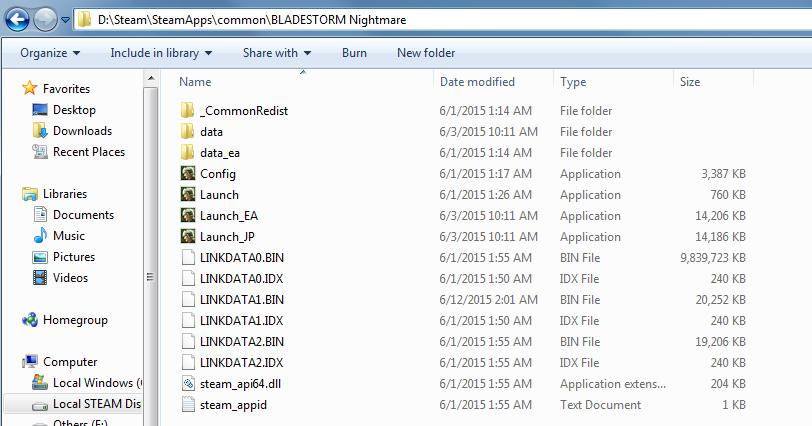Open the Organize dropdown menu

pyautogui.click(x=48, y=53)
